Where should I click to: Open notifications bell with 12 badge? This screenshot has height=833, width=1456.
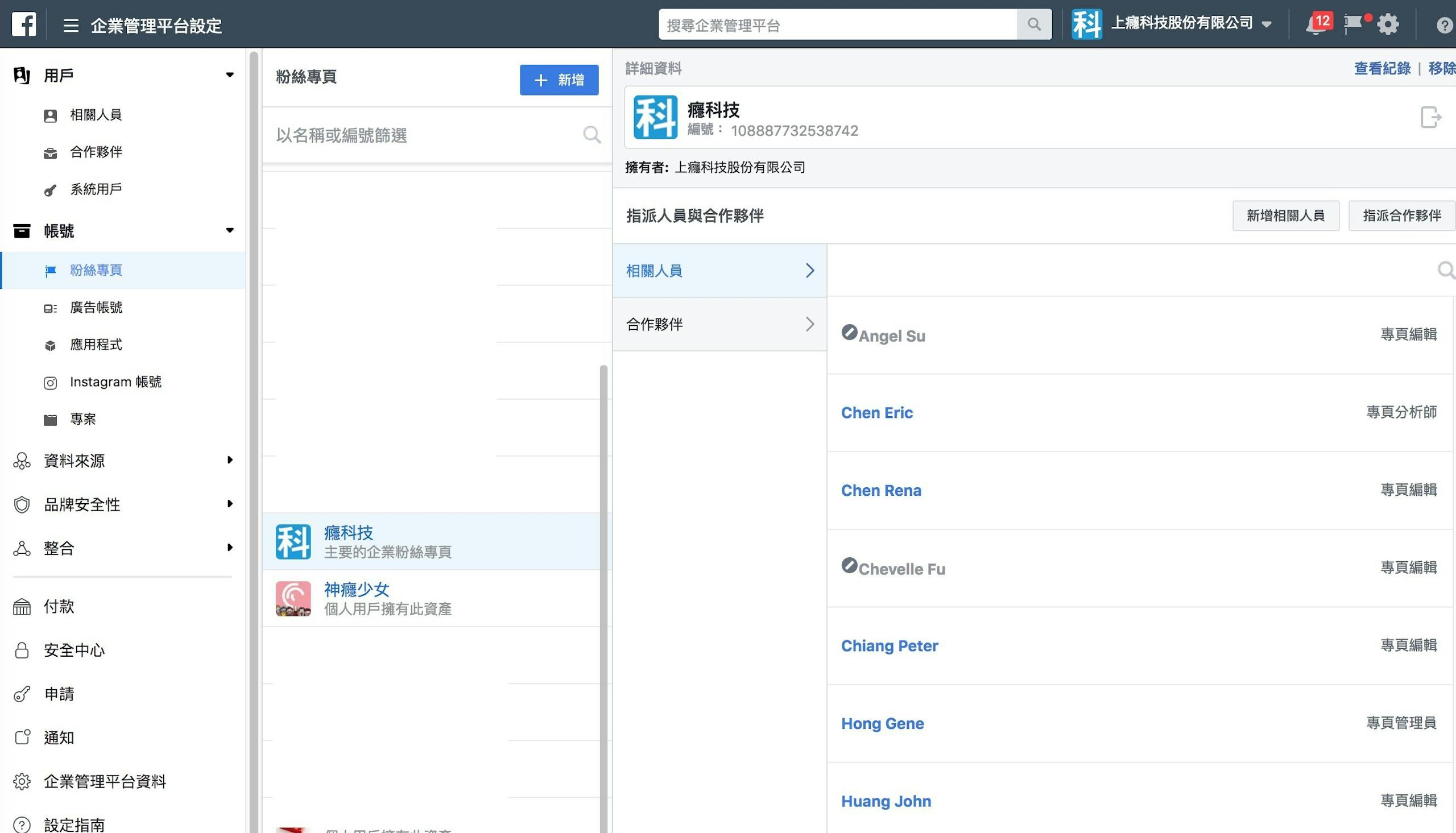pyautogui.click(x=1317, y=24)
